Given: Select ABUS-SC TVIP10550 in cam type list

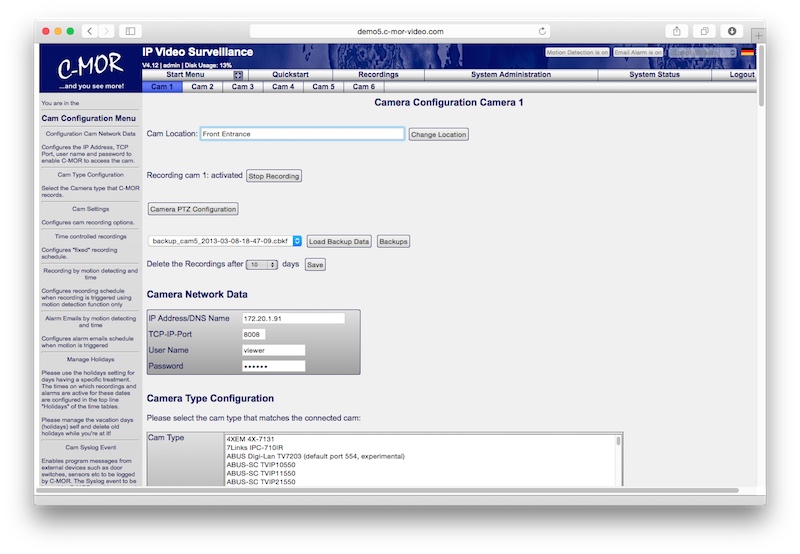Looking at the screenshot, I should (262, 465).
